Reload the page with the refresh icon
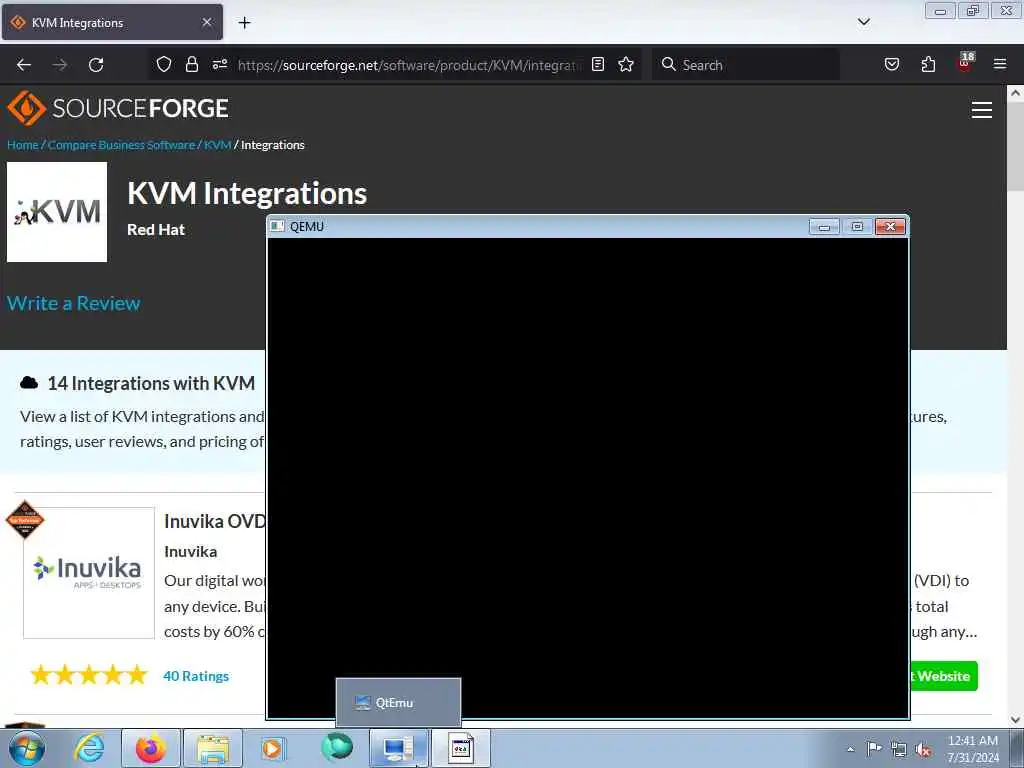1024x768 pixels. [96, 65]
